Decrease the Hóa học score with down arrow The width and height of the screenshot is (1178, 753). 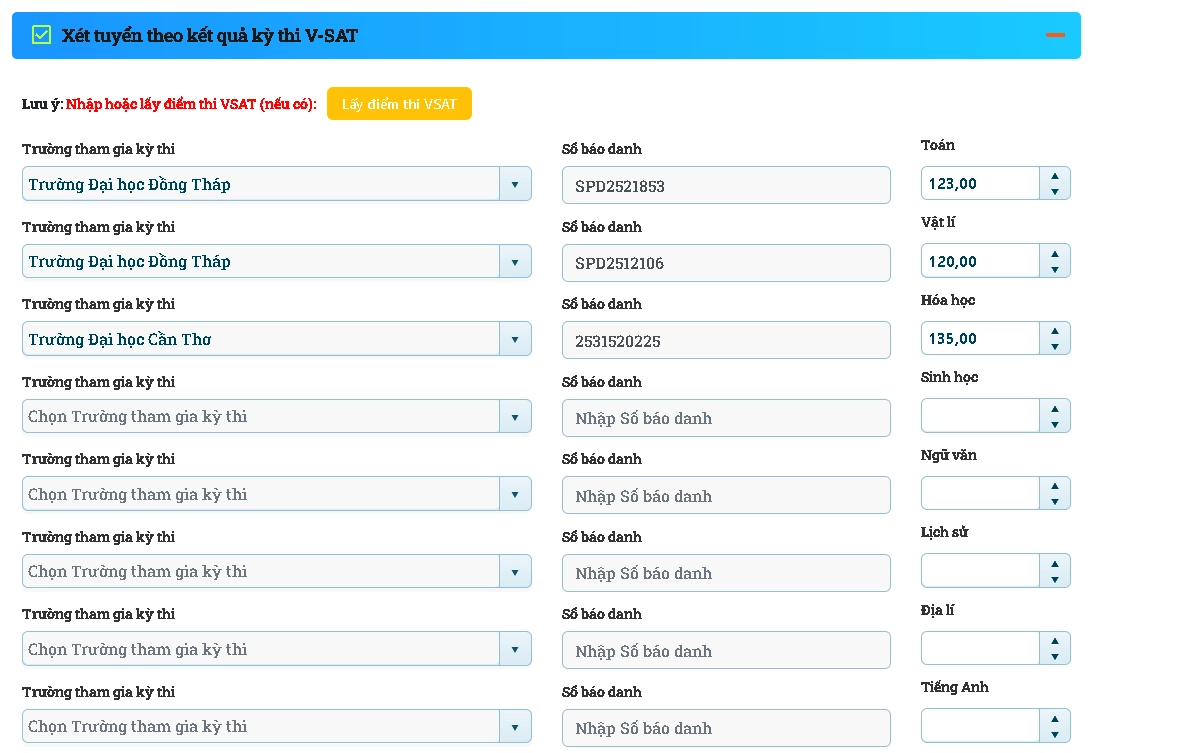(x=1055, y=347)
